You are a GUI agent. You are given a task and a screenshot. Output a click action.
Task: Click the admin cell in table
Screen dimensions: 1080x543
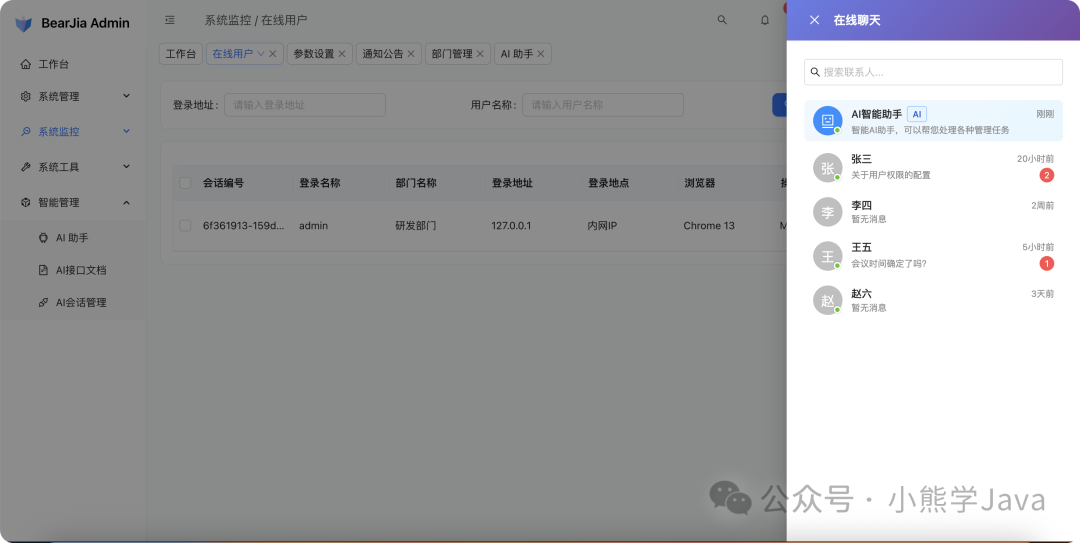(x=313, y=225)
